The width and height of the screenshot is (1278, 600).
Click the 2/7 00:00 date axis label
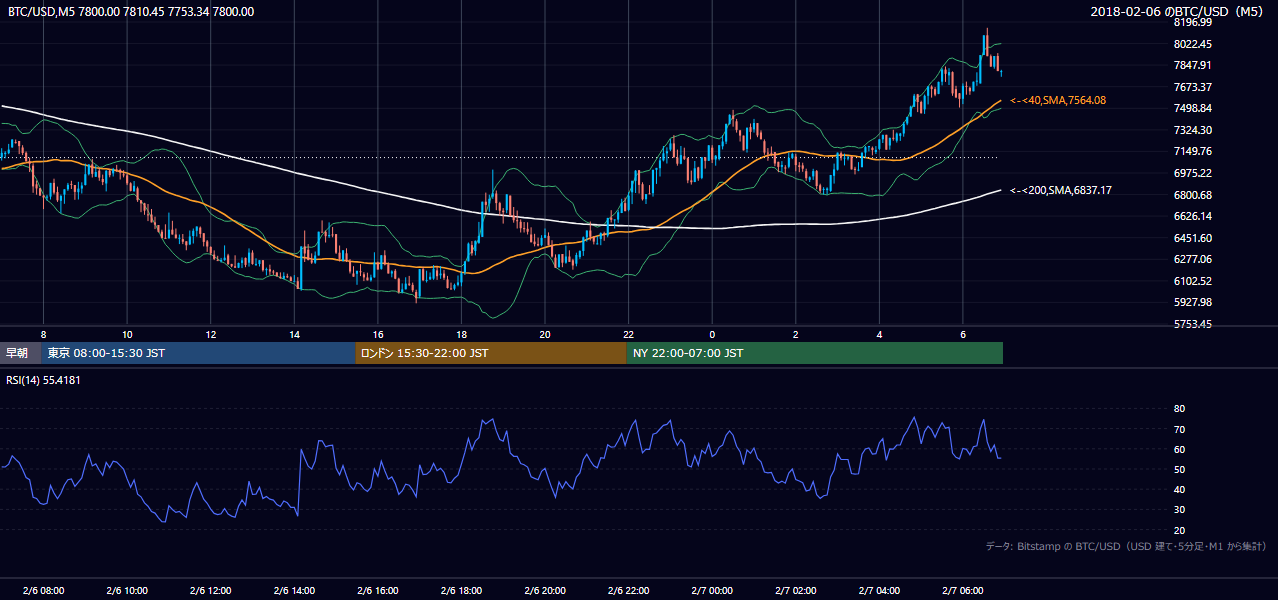coord(712,590)
